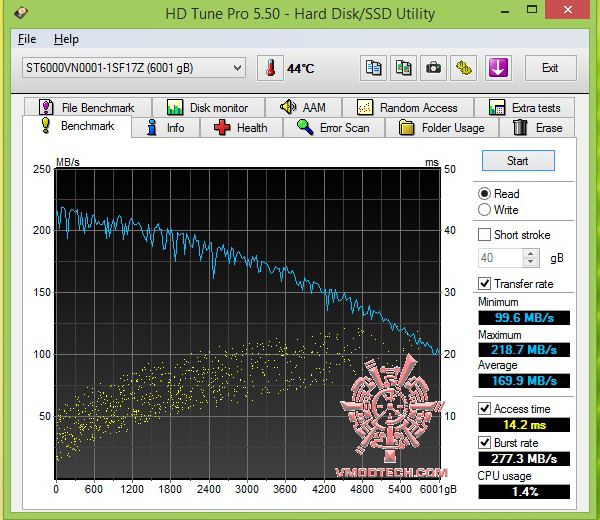This screenshot has width=600, height=520.
Task: Decrease short stroke value with down arrow
Action: 531,262
